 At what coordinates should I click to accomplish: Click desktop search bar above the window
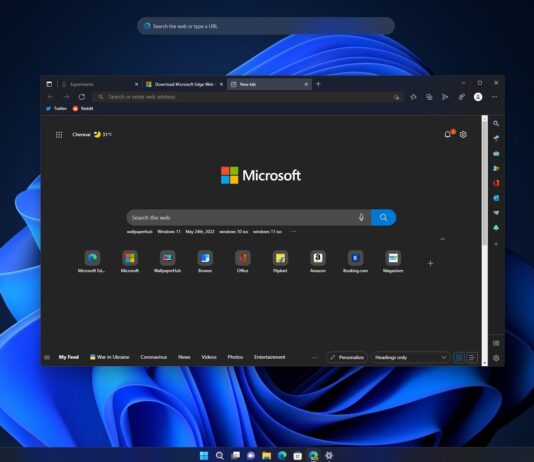tap(266, 26)
